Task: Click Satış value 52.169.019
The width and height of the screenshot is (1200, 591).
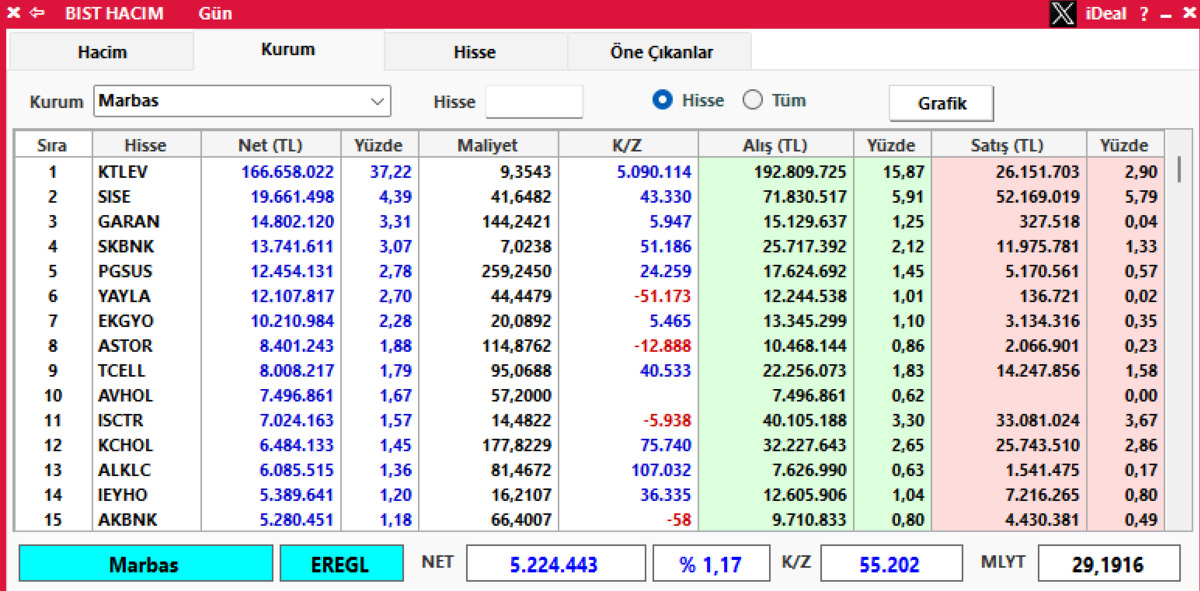Action: [1038, 197]
